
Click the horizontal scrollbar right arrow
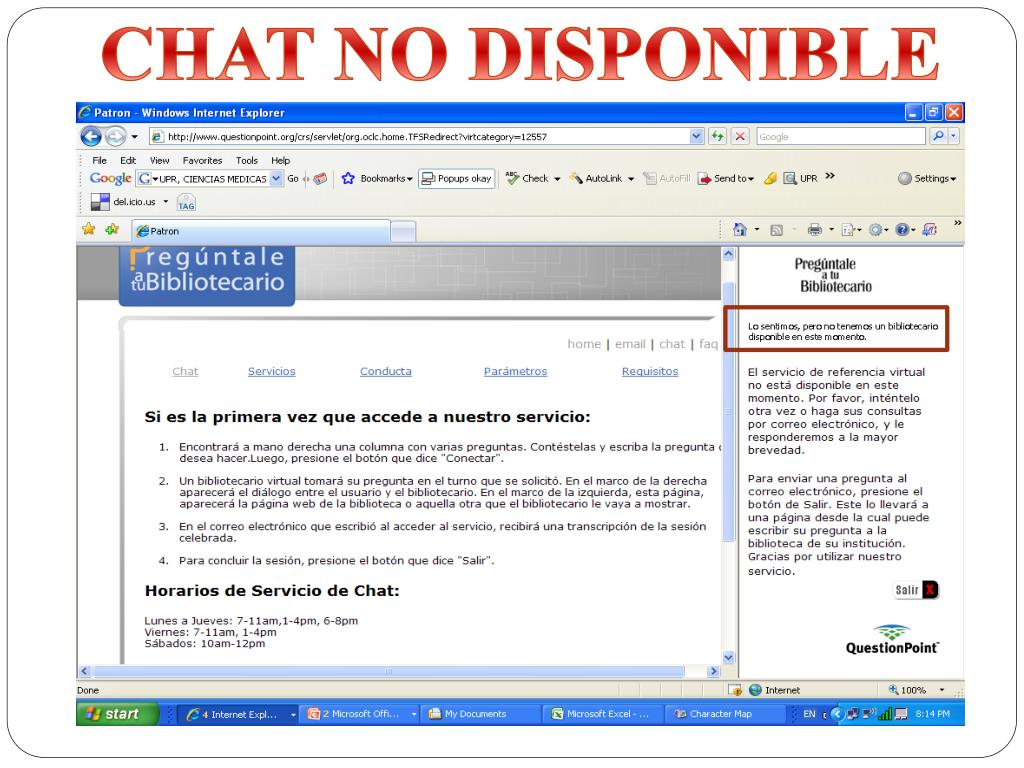tap(714, 671)
